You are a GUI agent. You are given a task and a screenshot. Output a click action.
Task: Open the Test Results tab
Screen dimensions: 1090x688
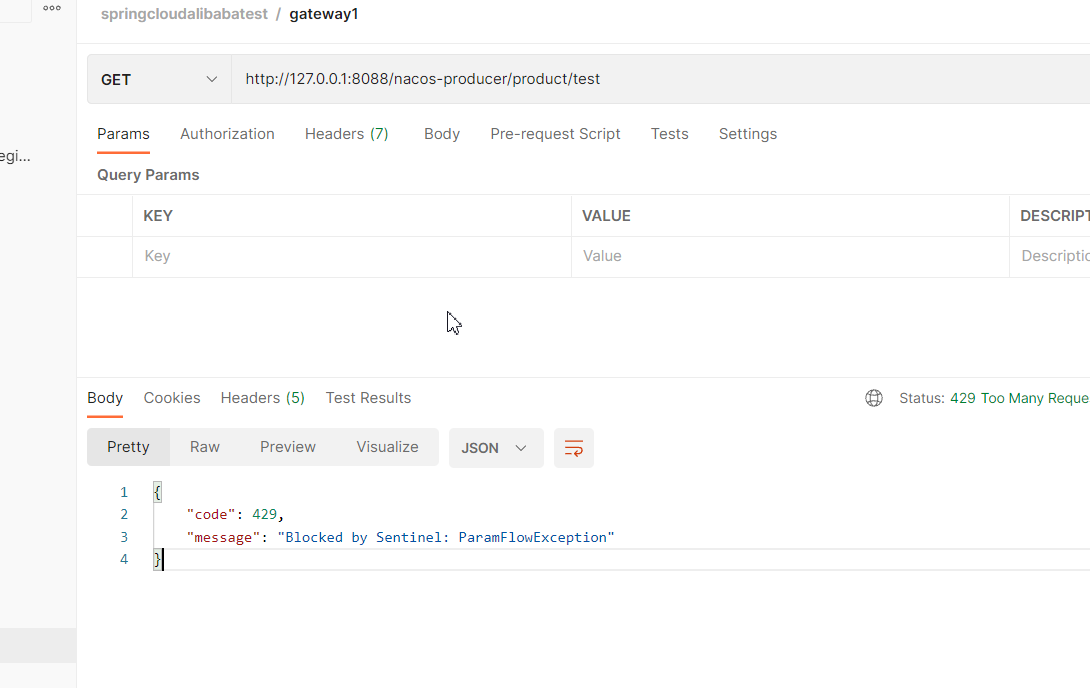[x=368, y=398]
